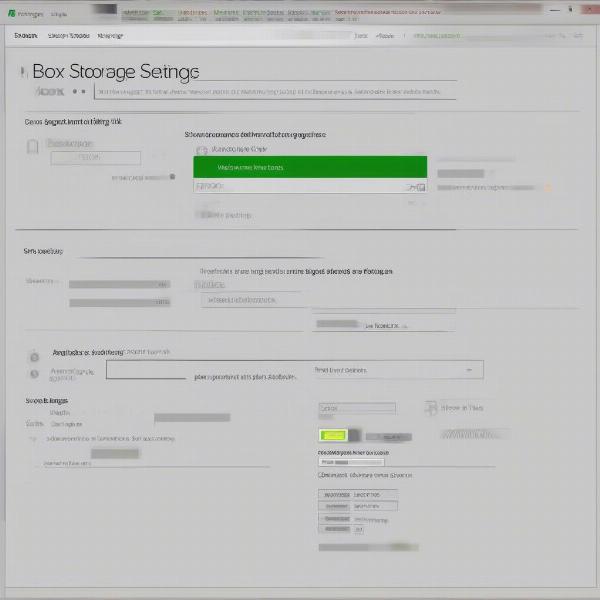Click the small icon on the row above the green bar
Screen dimensions: 600x600
coord(201,150)
